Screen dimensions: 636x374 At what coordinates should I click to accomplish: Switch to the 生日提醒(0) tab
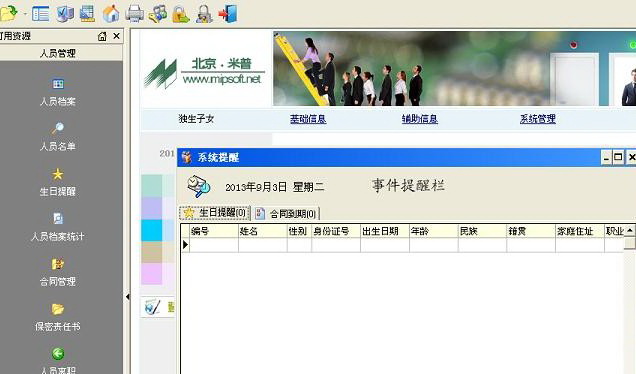pyautogui.click(x=215, y=213)
